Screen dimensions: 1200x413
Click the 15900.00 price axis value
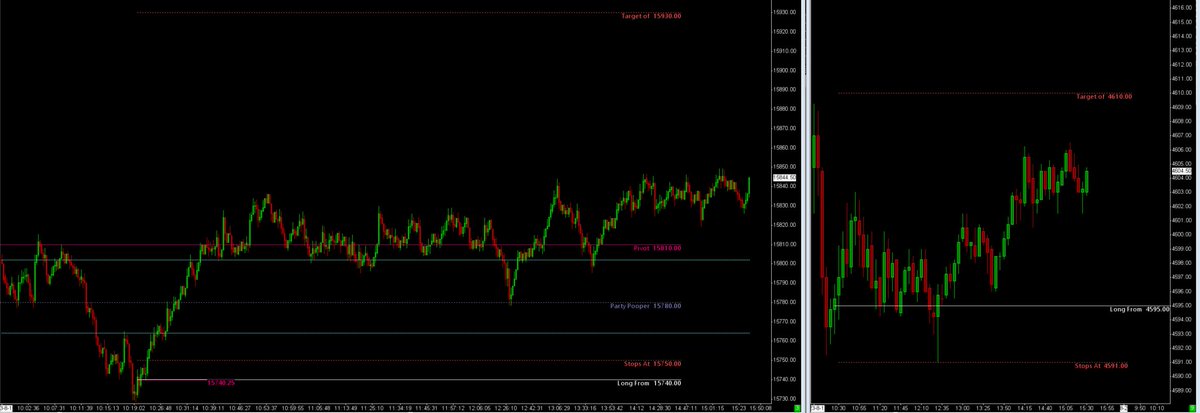click(784, 70)
